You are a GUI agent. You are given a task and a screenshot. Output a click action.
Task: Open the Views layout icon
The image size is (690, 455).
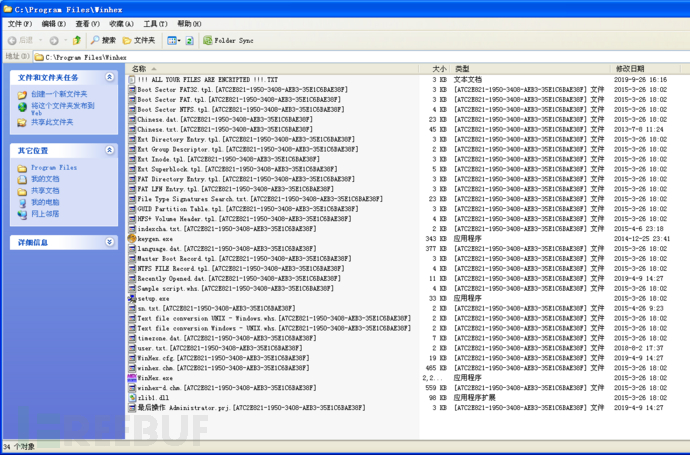pos(171,40)
